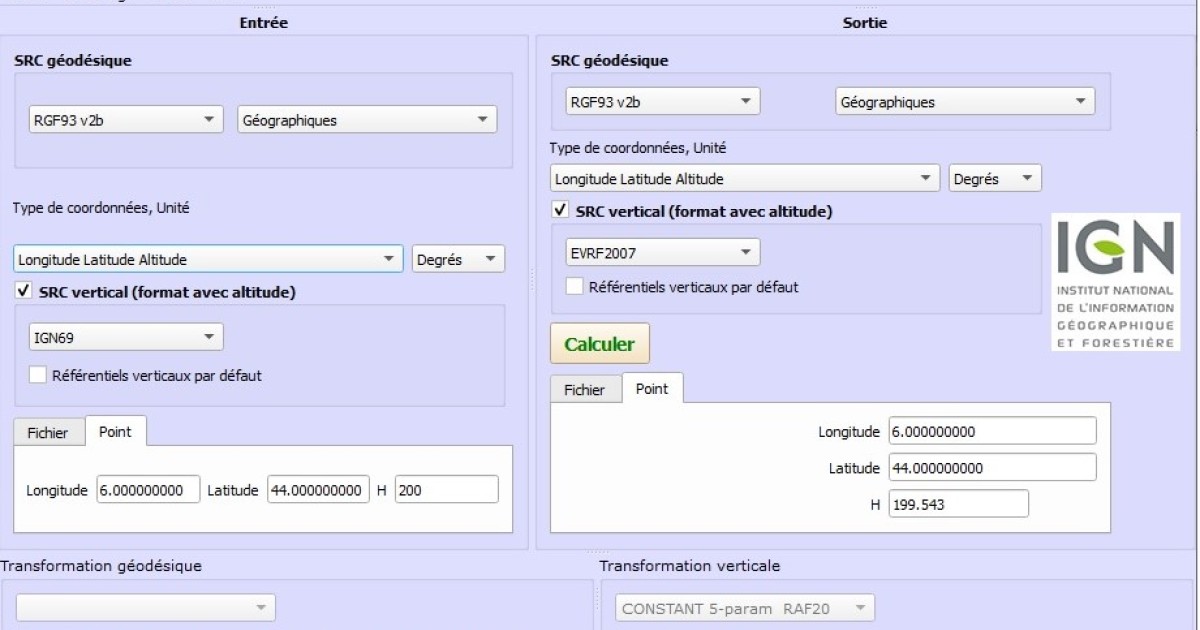Open output RGF93 v2b geodetic dropdown
Image resolution: width=1200 pixels, height=630 pixels.
coord(661,102)
